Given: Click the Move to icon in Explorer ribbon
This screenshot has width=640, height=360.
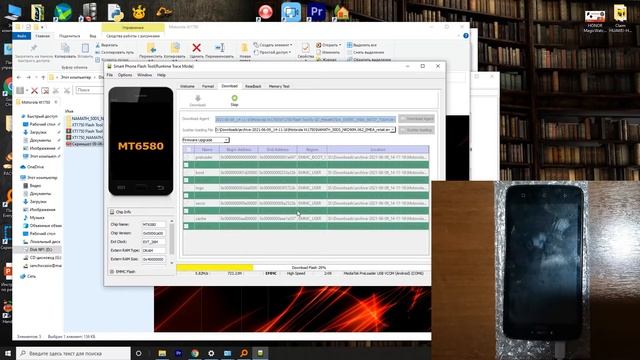Looking at the screenshot, I should (151, 48).
